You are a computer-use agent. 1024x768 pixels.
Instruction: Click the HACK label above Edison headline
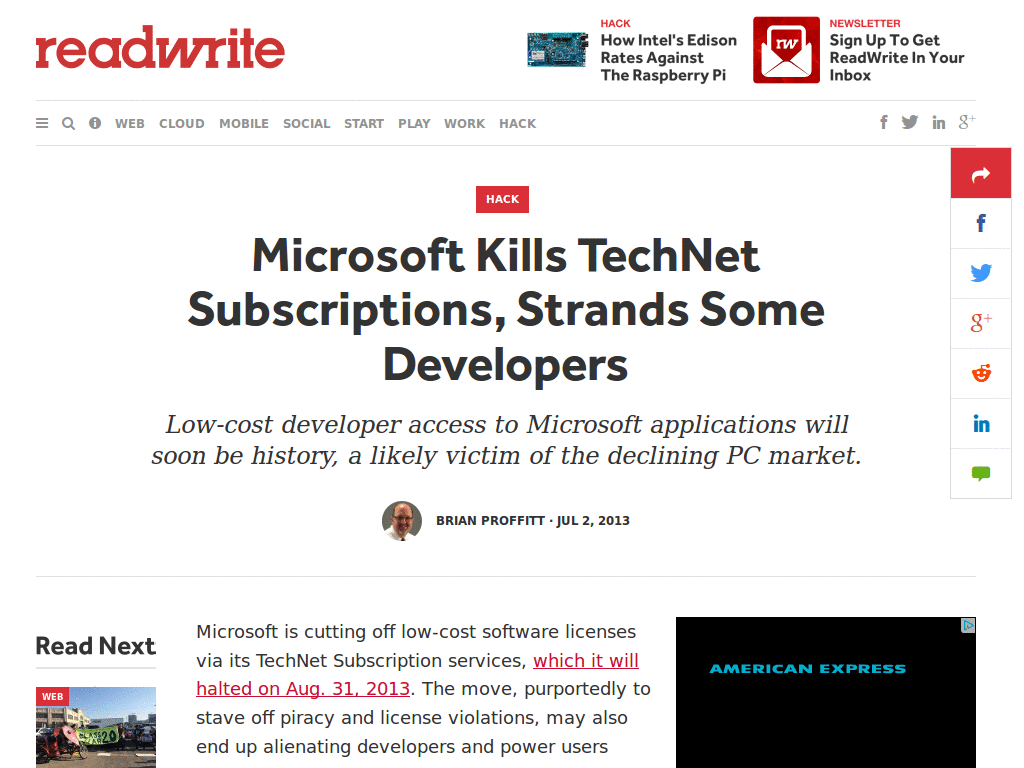click(615, 24)
